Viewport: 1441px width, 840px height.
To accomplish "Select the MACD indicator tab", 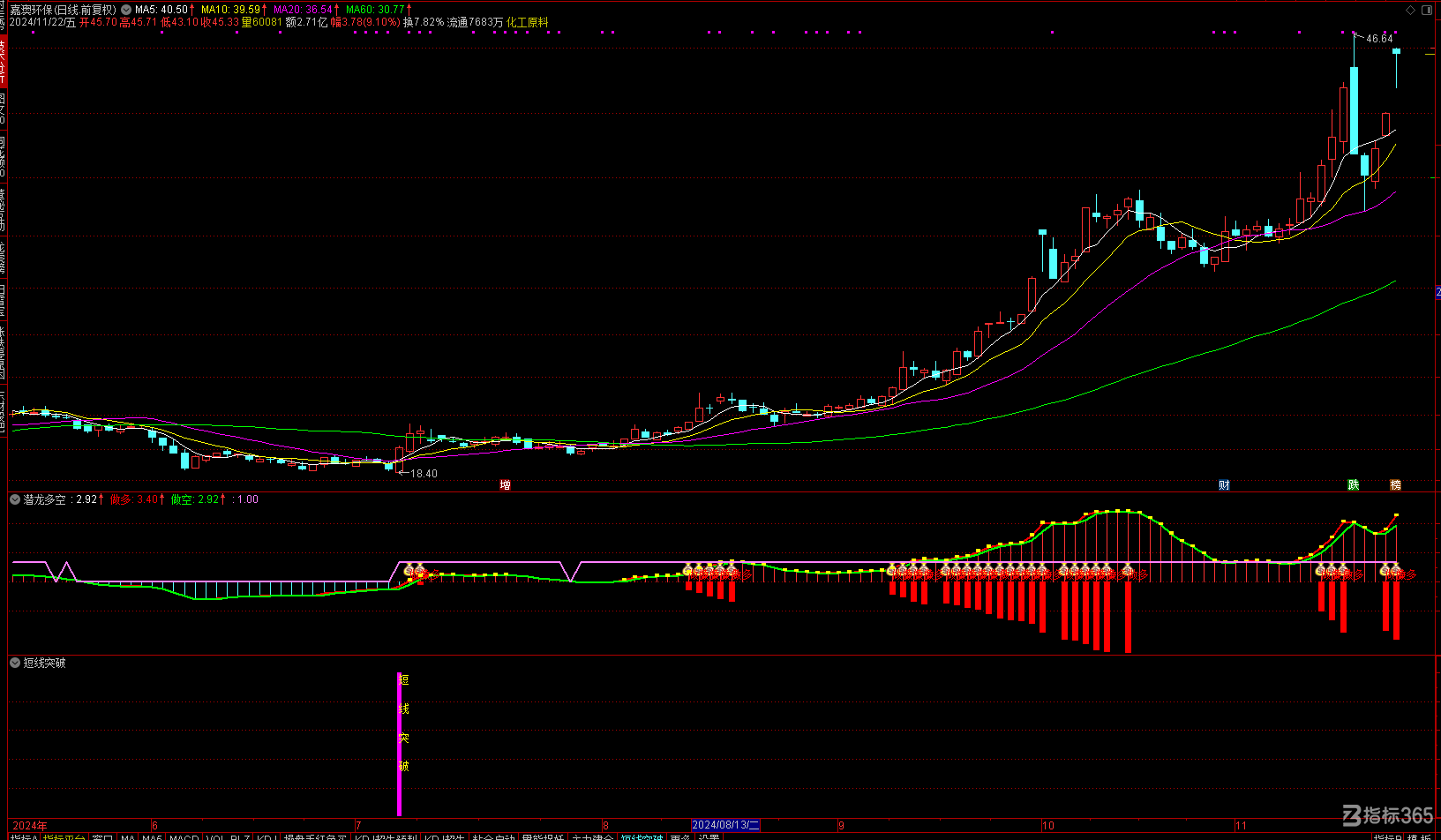I will pos(184,837).
